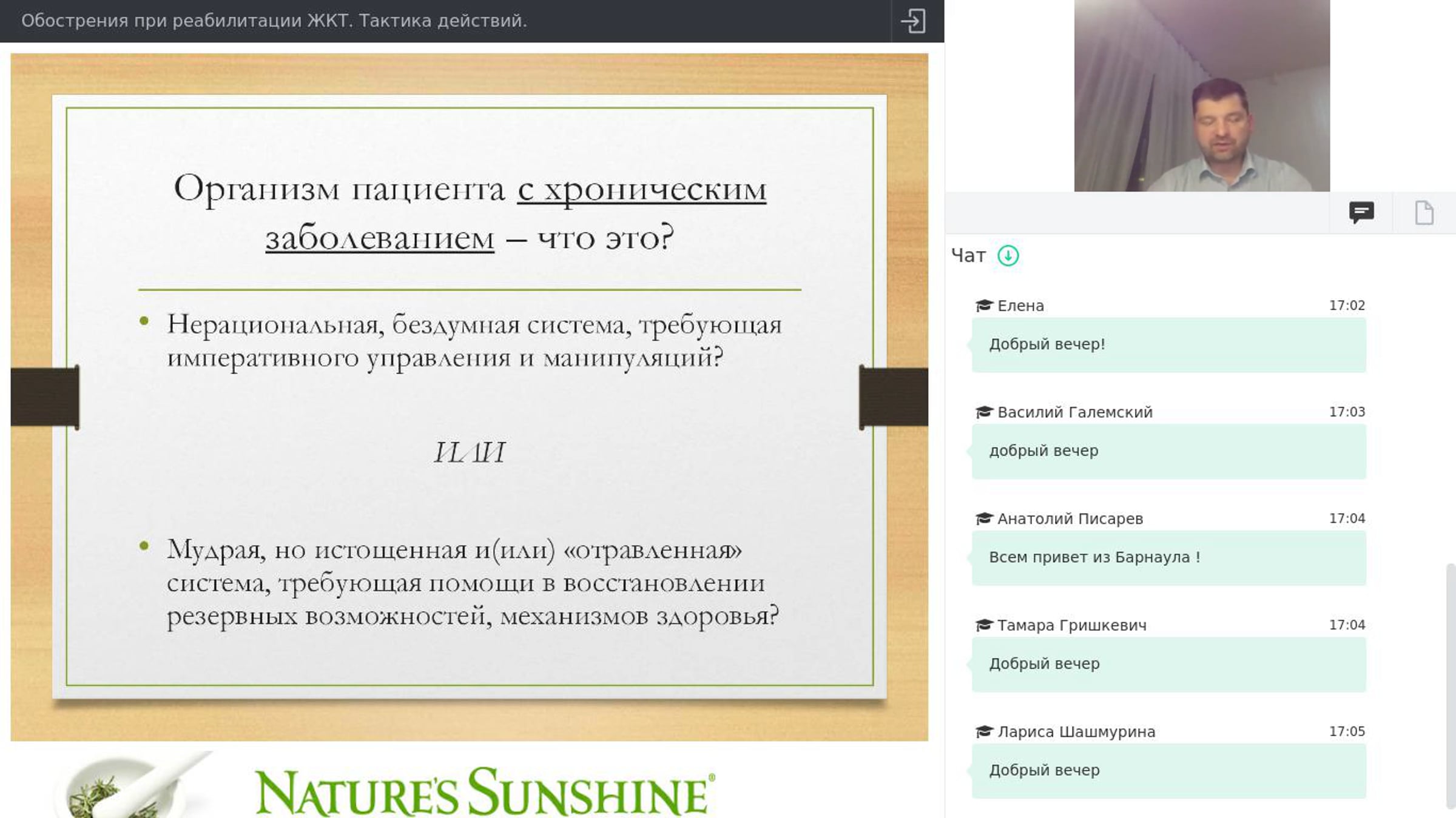Select the chat sender name Лариса Шашмурина

(1076, 732)
